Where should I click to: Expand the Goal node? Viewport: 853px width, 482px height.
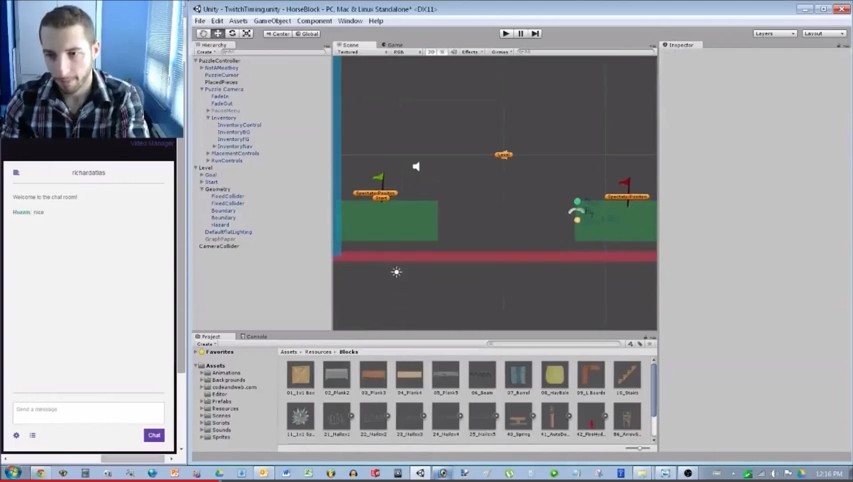pyautogui.click(x=202, y=175)
